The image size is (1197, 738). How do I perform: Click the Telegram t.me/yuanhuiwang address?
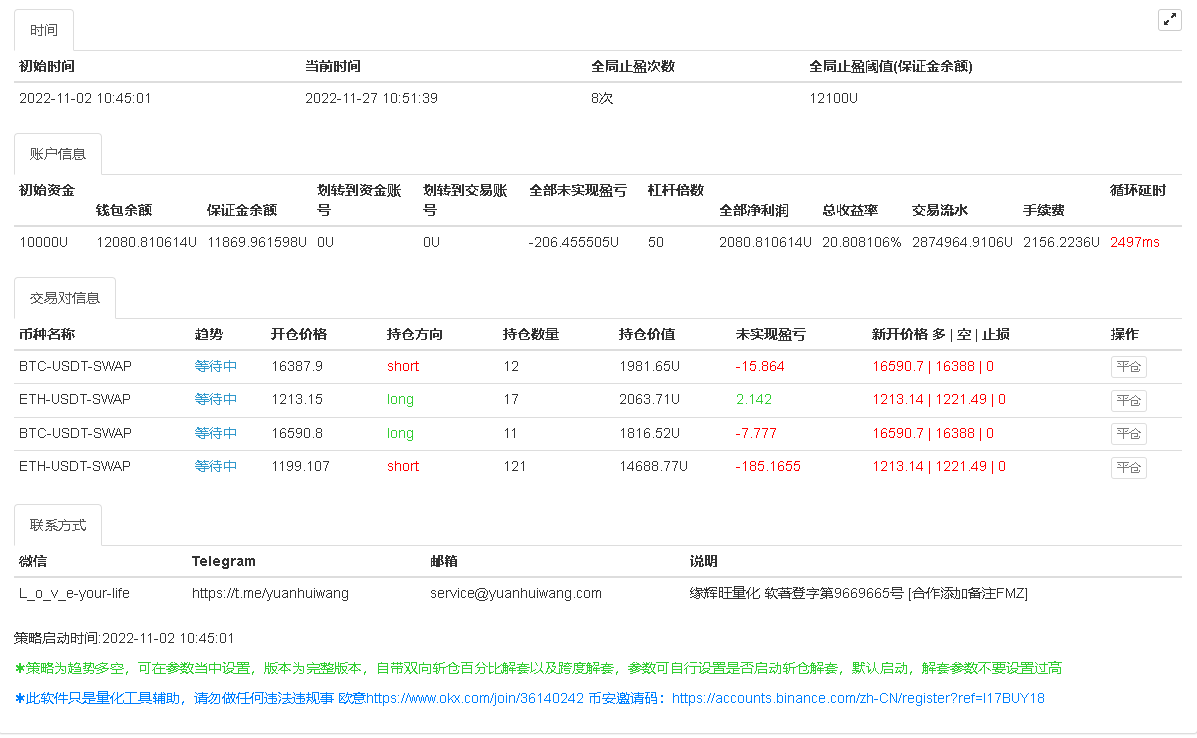(x=270, y=593)
